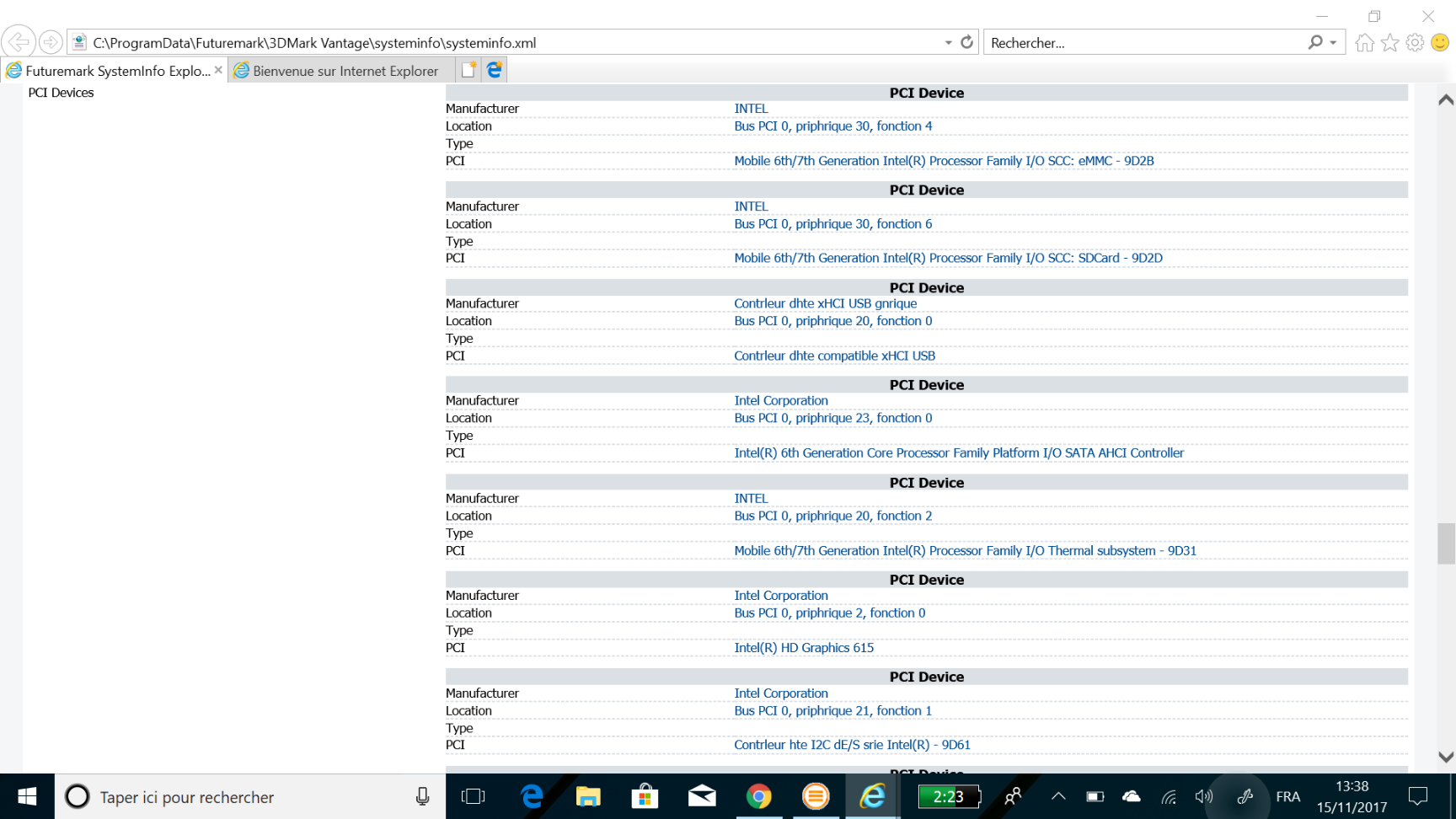Viewport: 1456px width, 819px height.
Task: Click 'Bus PCI 0, priphrique 20, fonction 0'
Action: pyautogui.click(x=833, y=321)
